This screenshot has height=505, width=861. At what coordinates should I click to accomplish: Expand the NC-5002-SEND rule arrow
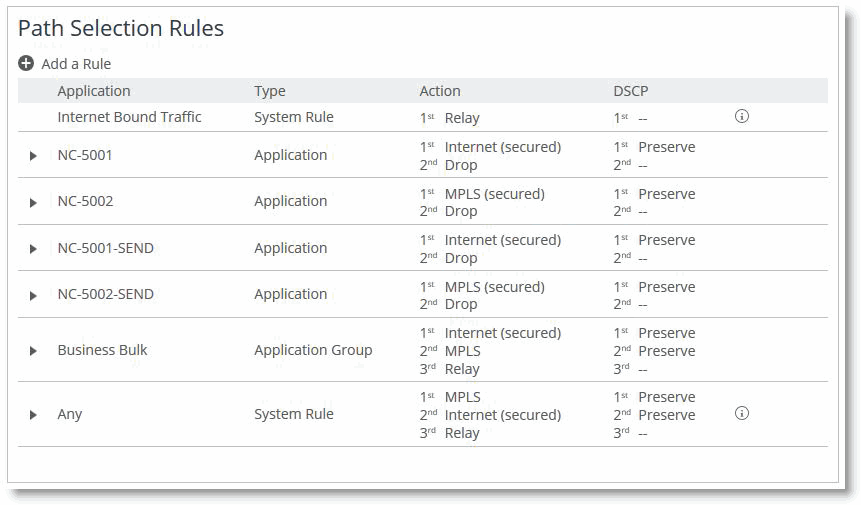pos(33,295)
